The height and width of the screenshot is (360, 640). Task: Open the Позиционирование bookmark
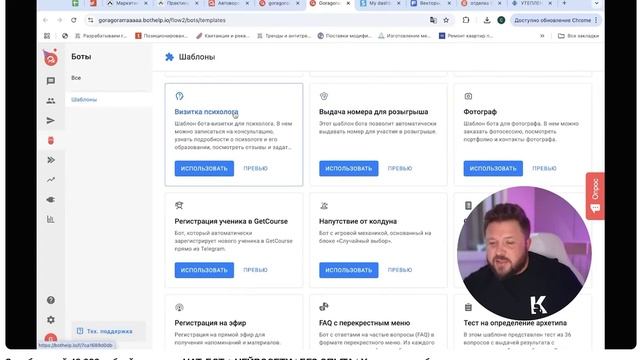[161, 36]
